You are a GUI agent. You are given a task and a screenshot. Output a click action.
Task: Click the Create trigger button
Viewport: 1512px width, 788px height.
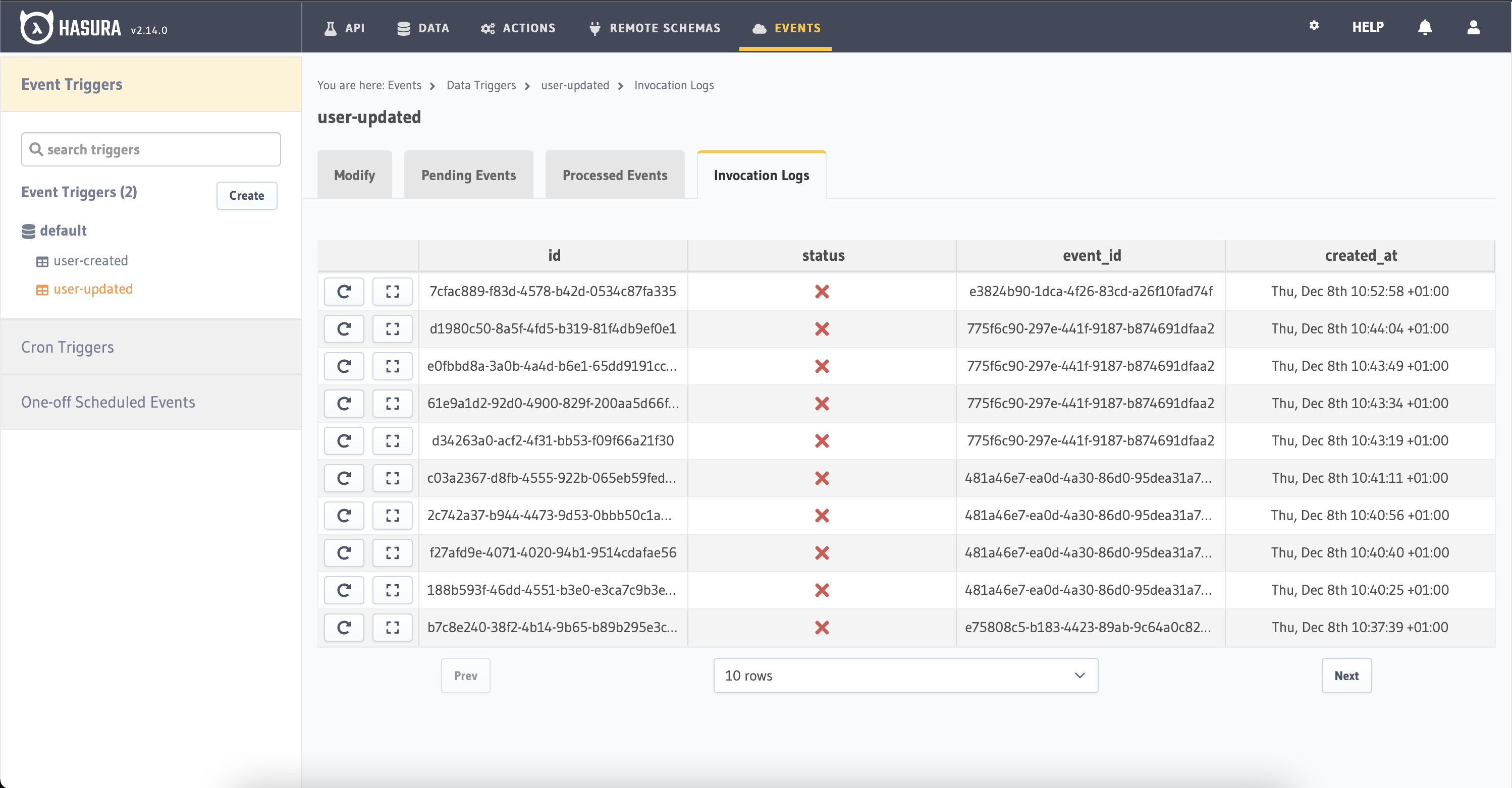click(246, 195)
